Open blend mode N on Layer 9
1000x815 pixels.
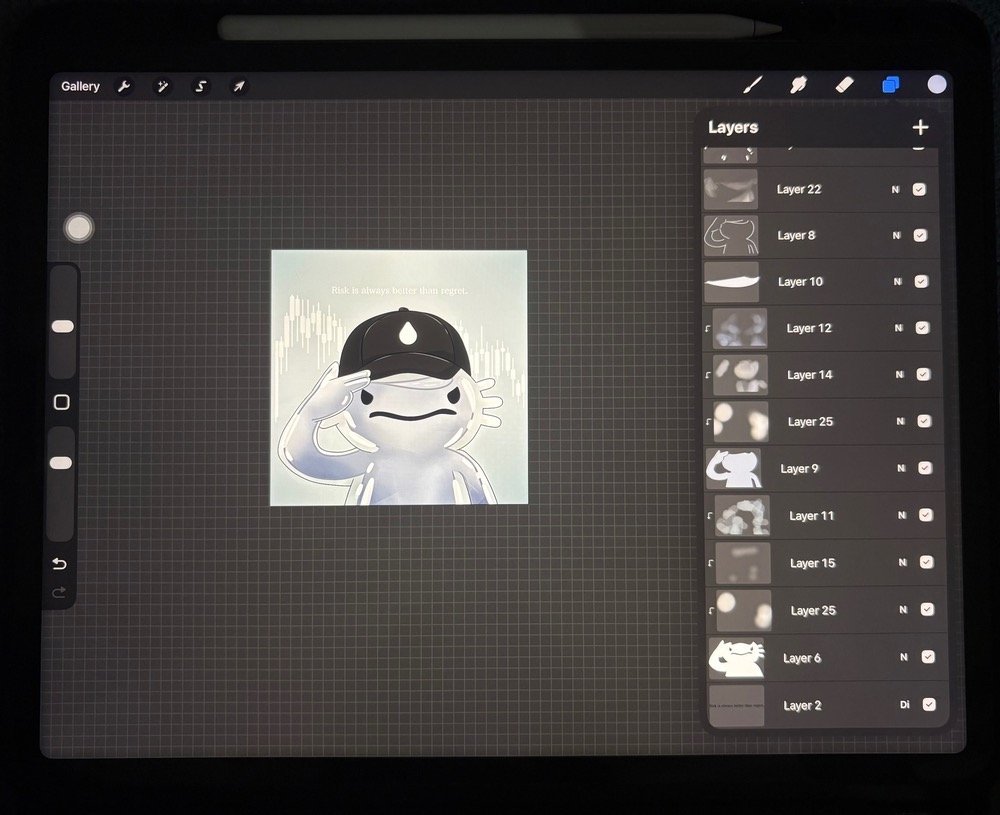902,468
